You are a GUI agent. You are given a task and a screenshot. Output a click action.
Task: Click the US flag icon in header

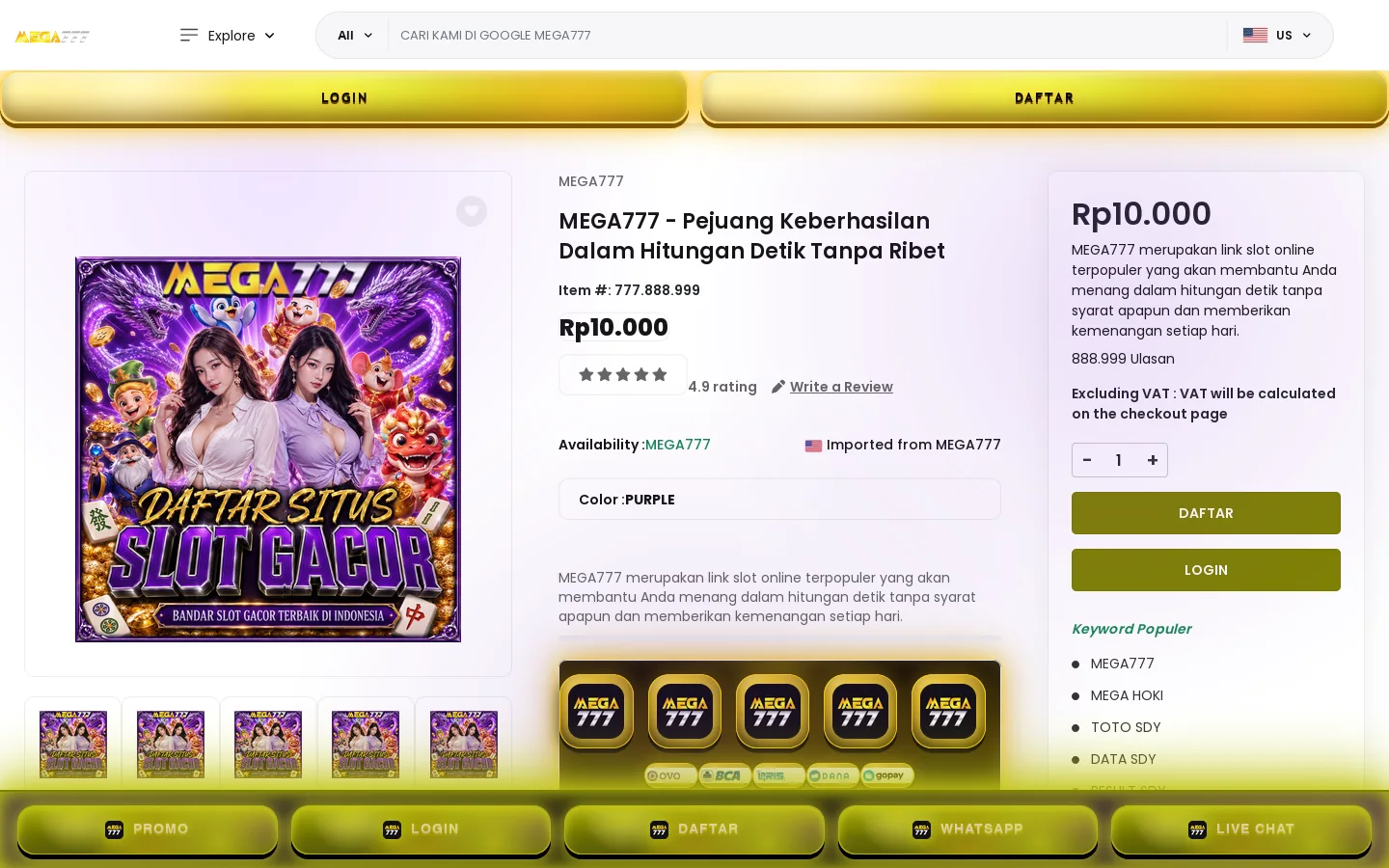1255,36
